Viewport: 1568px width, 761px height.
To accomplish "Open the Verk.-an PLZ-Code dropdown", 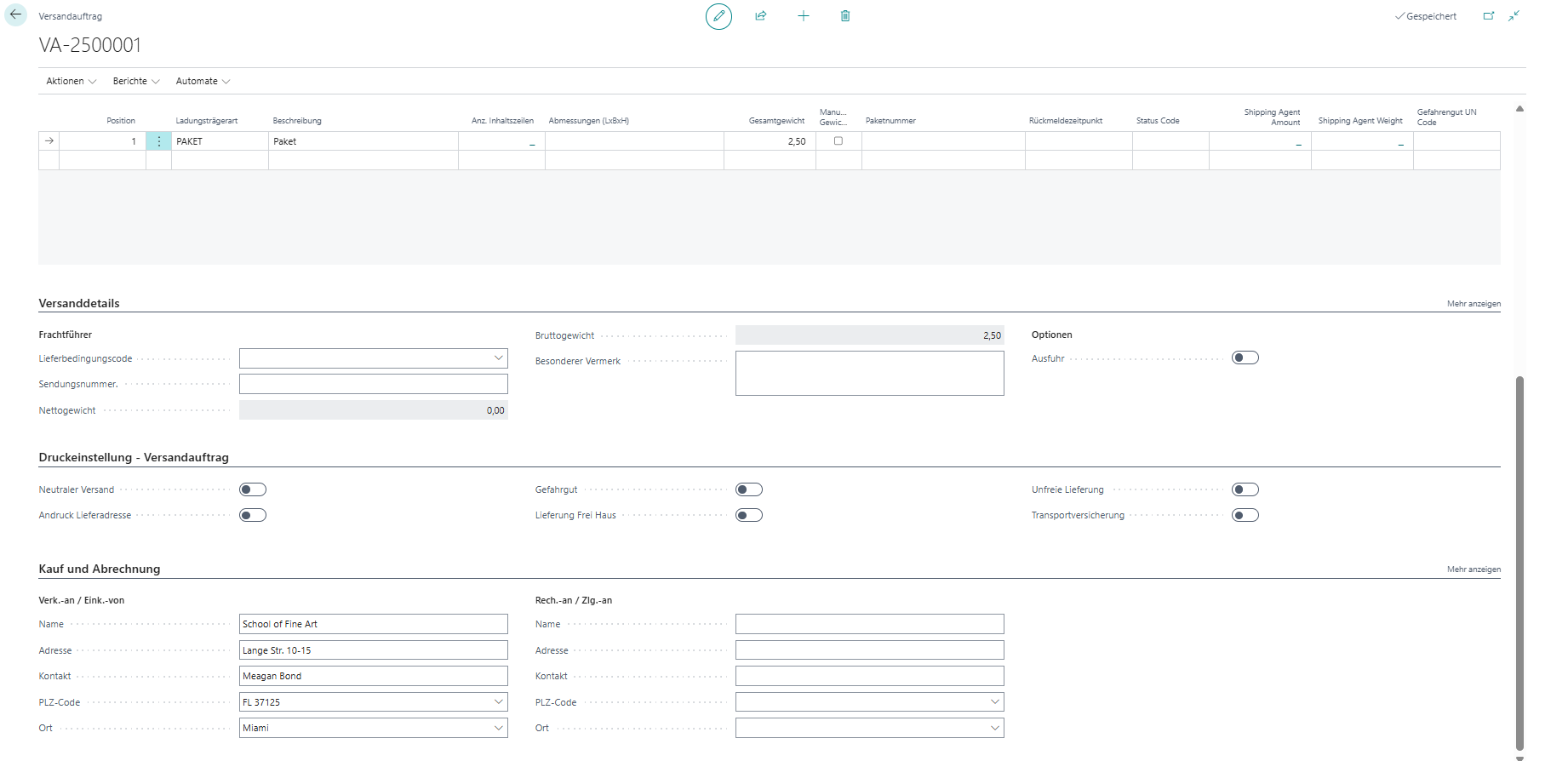I will (499, 702).
